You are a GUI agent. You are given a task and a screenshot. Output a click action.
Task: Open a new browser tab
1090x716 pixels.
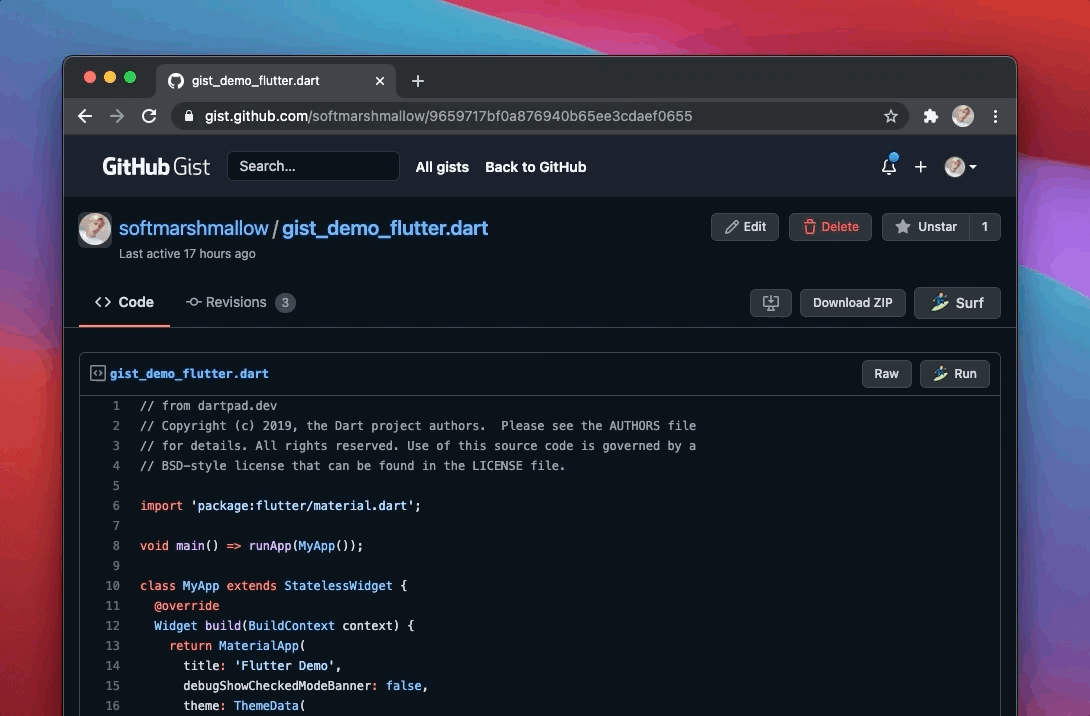(x=418, y=81)
